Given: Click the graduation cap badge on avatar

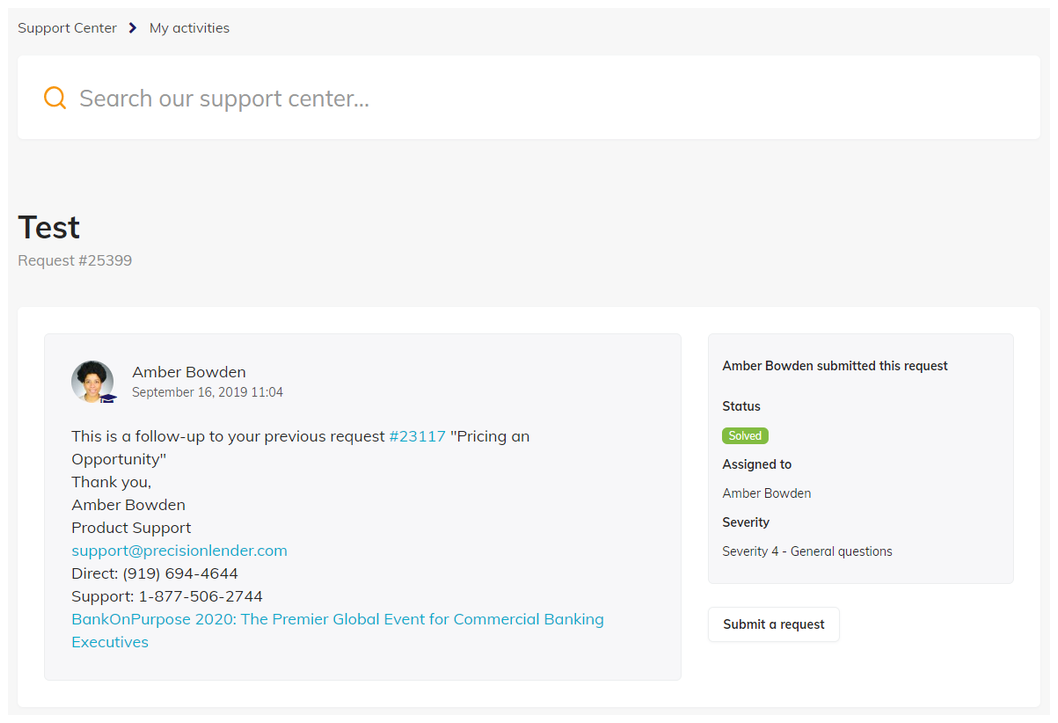Looking at the screenshot, I should [x=108, y=397].
